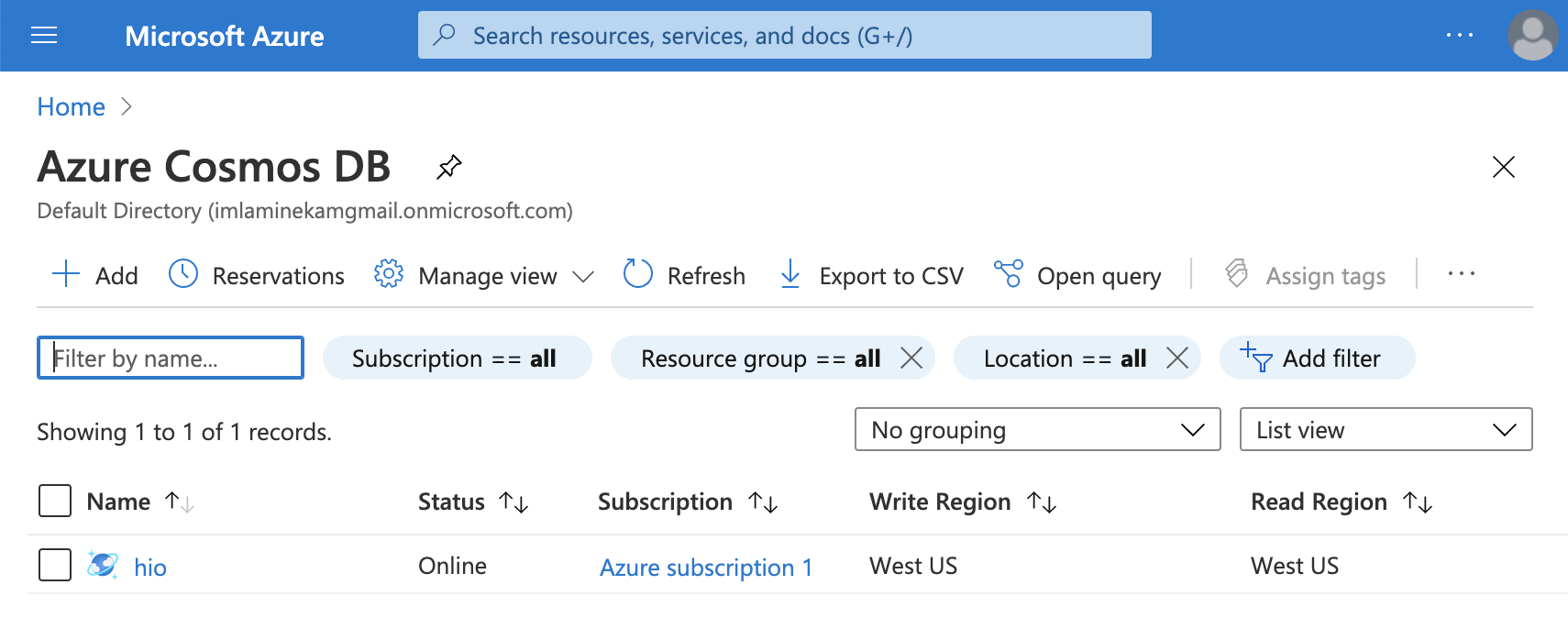Open the List view dropdown

tap(1386, 429)
